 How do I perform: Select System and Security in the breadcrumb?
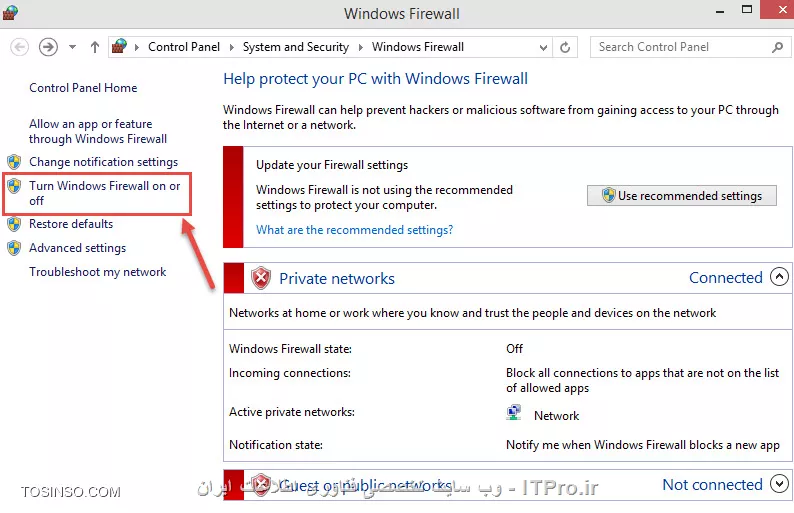(x=296, y=47)
